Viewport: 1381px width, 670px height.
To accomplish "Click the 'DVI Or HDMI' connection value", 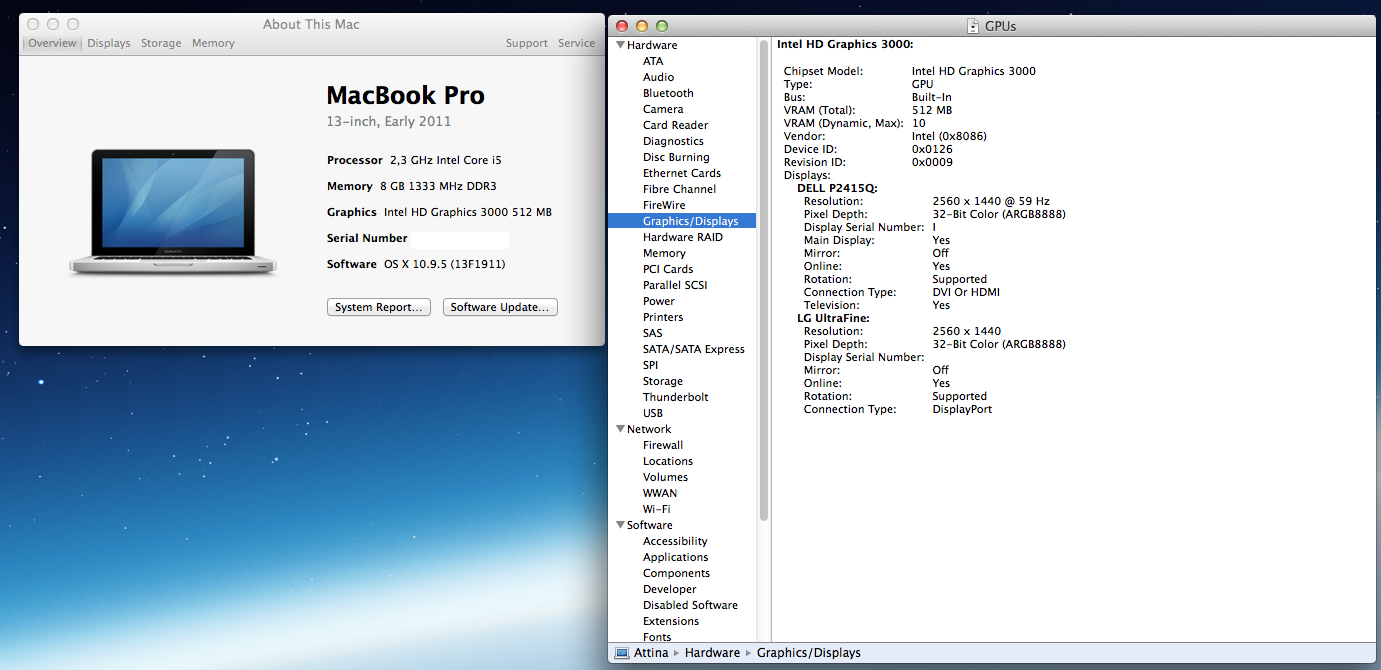I will click(966, 292).
